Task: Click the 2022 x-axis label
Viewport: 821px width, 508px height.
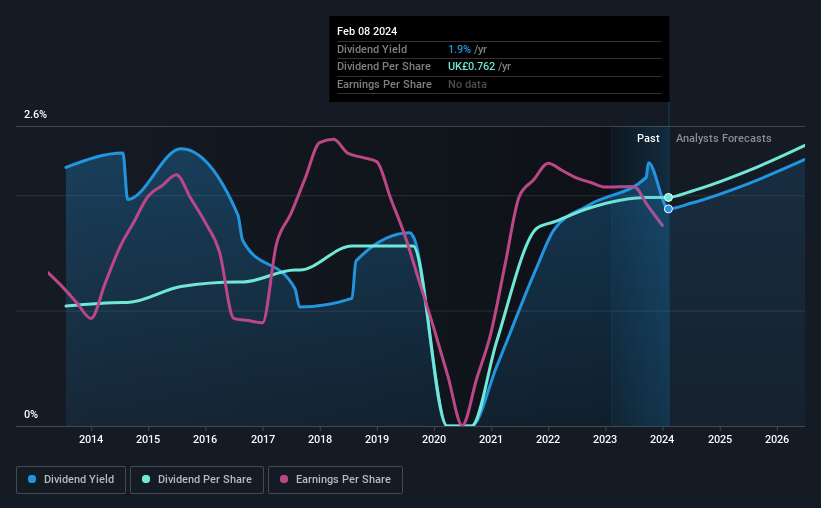Action: click(x=548, y=439)
